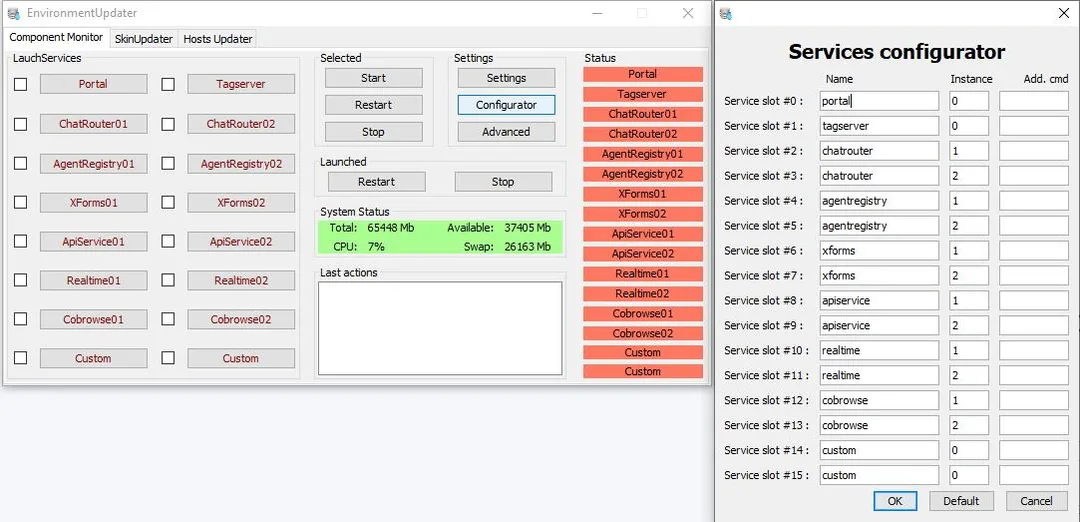Click the Realtime01 status indicator
The width and height of the screenshot is (1080, 522).
[x=643, y=273]
